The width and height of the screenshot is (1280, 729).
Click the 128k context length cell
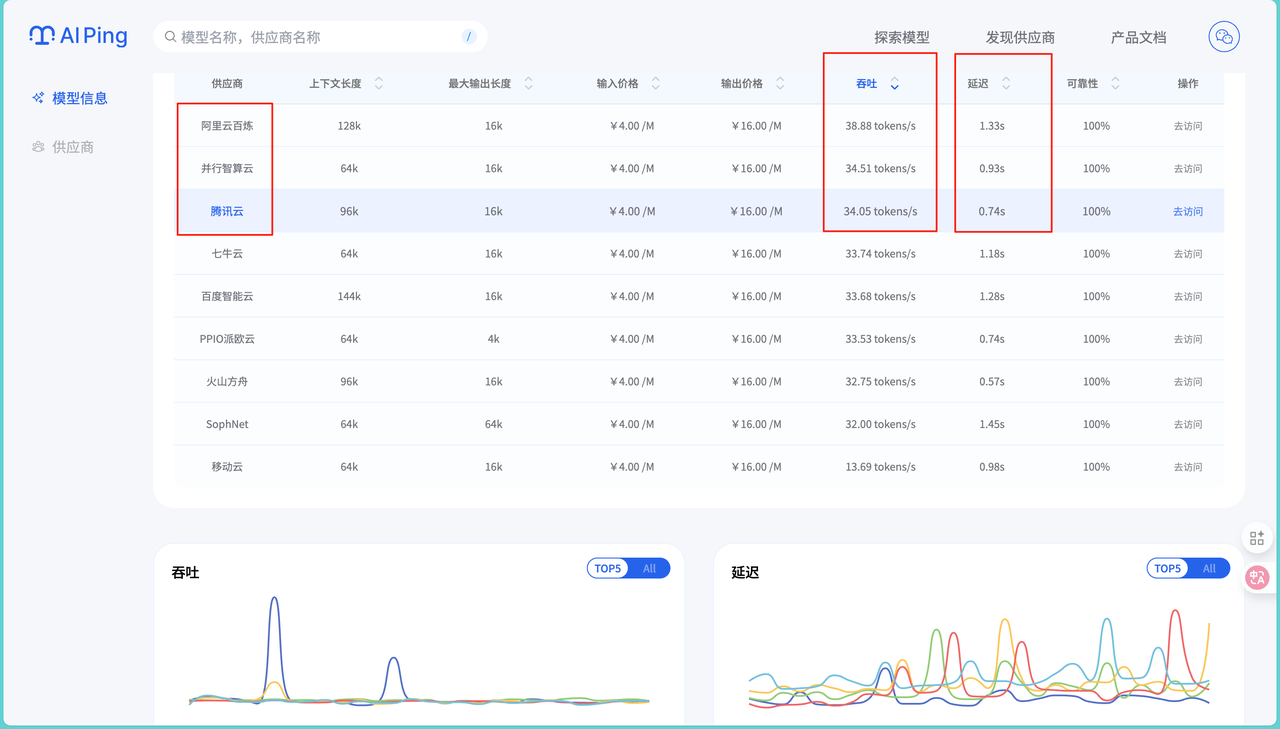349,126
